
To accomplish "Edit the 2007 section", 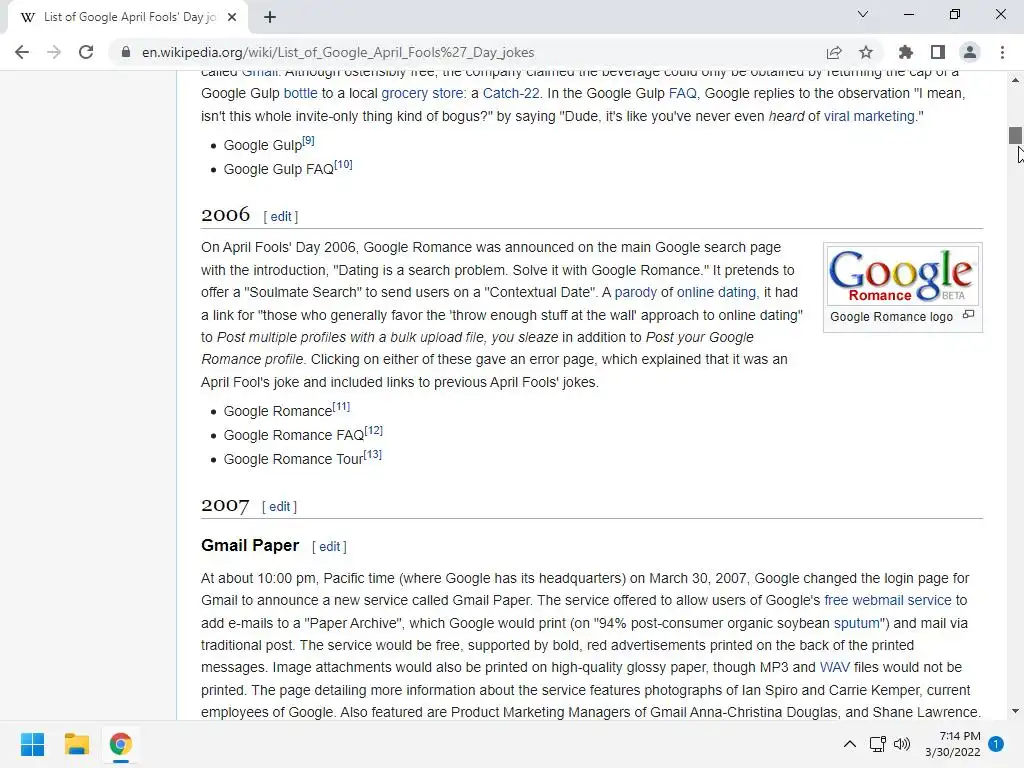I will click(x=280, y=507).
